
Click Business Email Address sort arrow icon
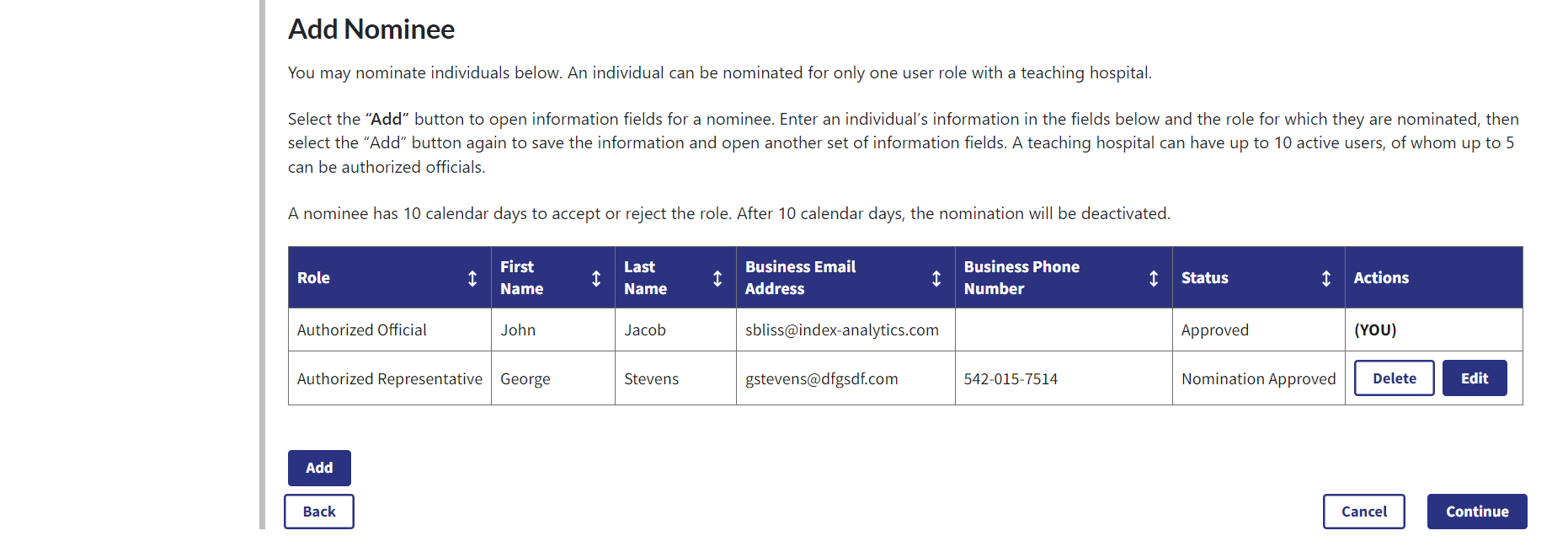click(936, 278)
